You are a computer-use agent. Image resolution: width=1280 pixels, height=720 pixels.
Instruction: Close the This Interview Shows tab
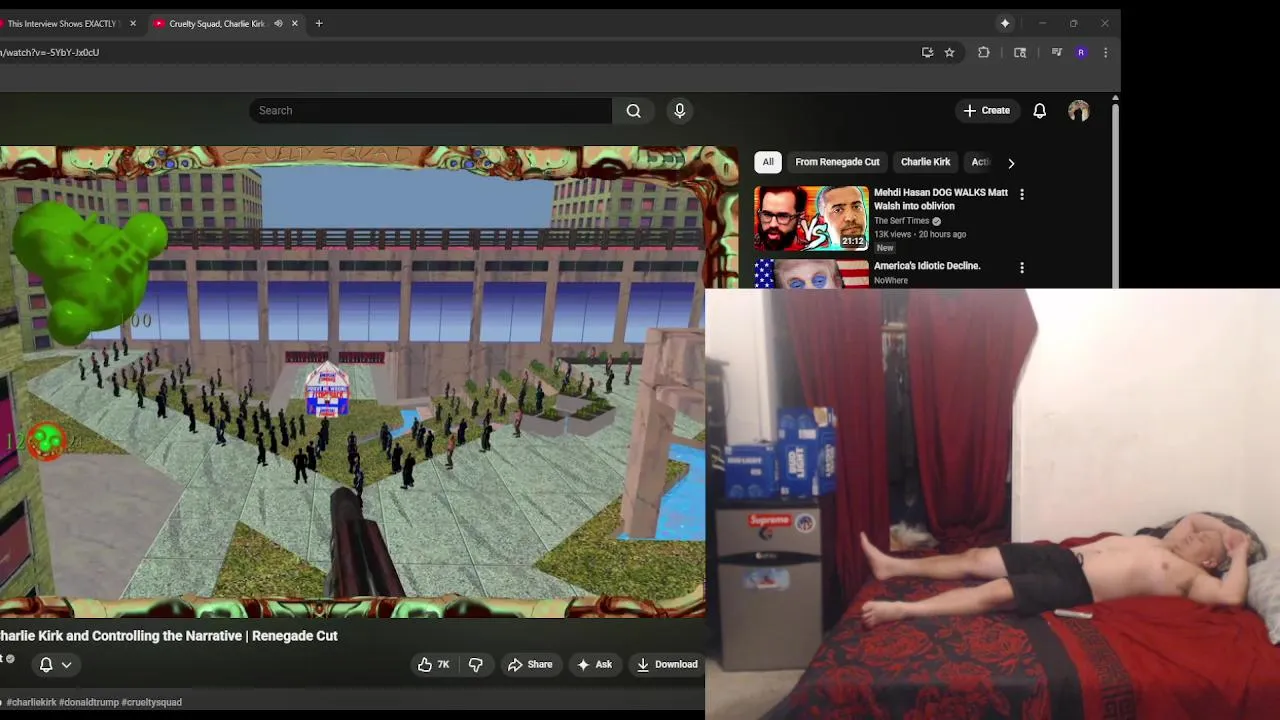[x=132, y=23]
